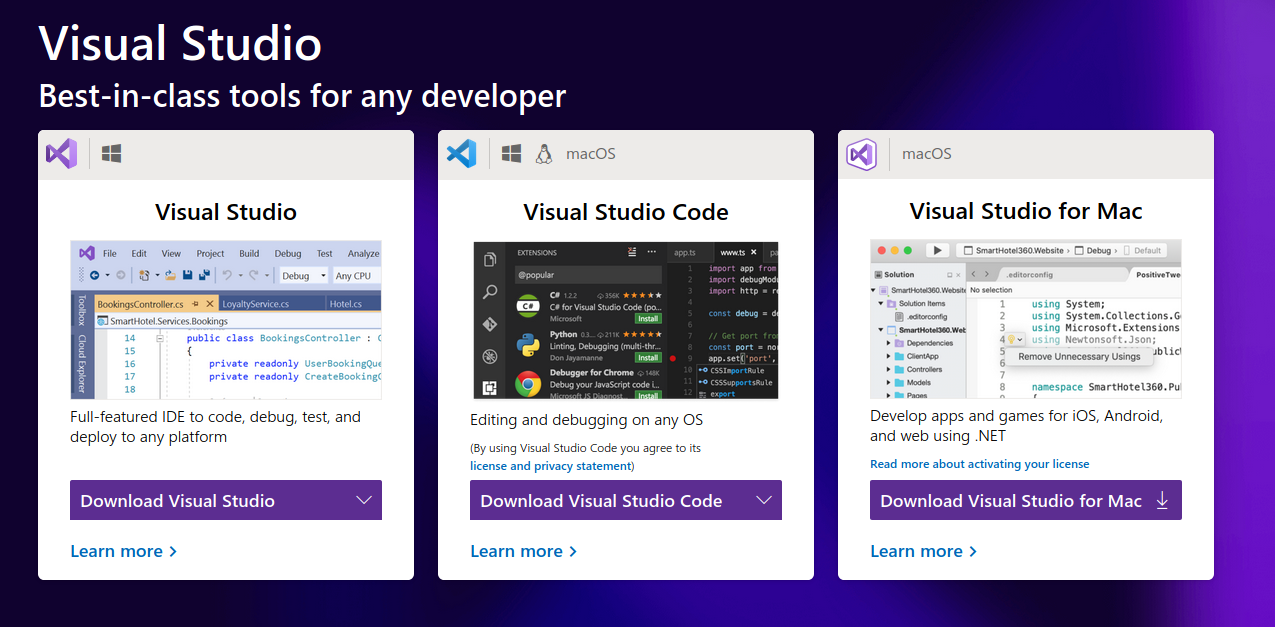The image size is (1275, 627).
Task: Click the Visual Studio Code blue logo icon
Action: coord(461,152)
